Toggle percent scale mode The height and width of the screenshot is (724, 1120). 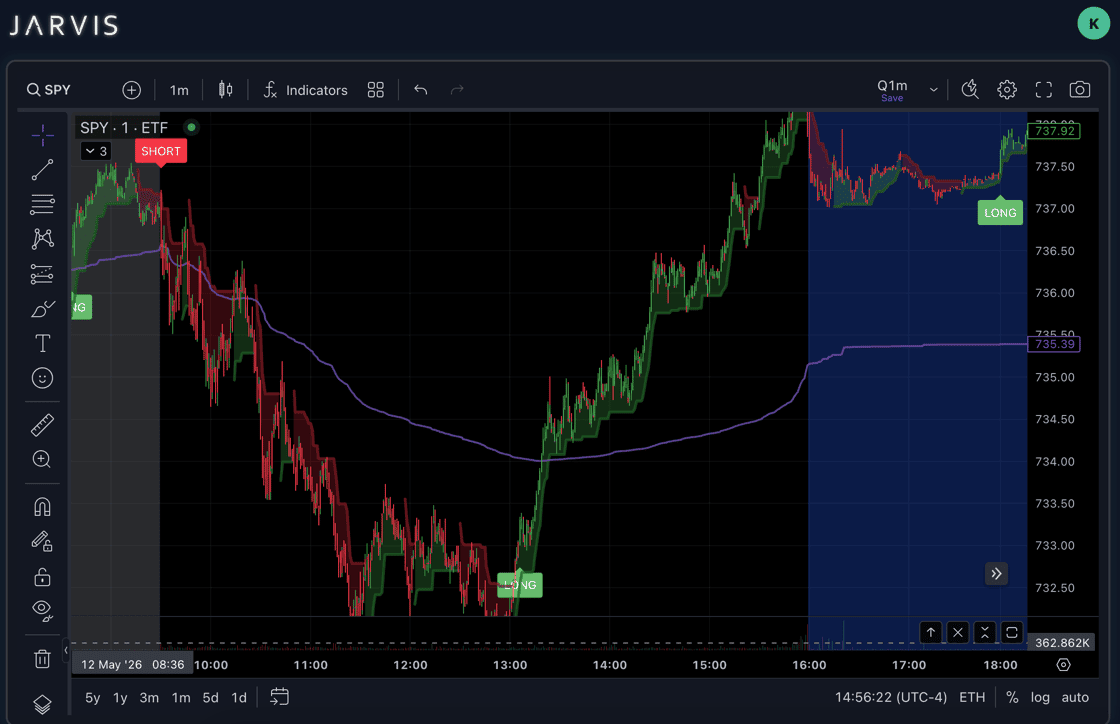click(1012, 698)
